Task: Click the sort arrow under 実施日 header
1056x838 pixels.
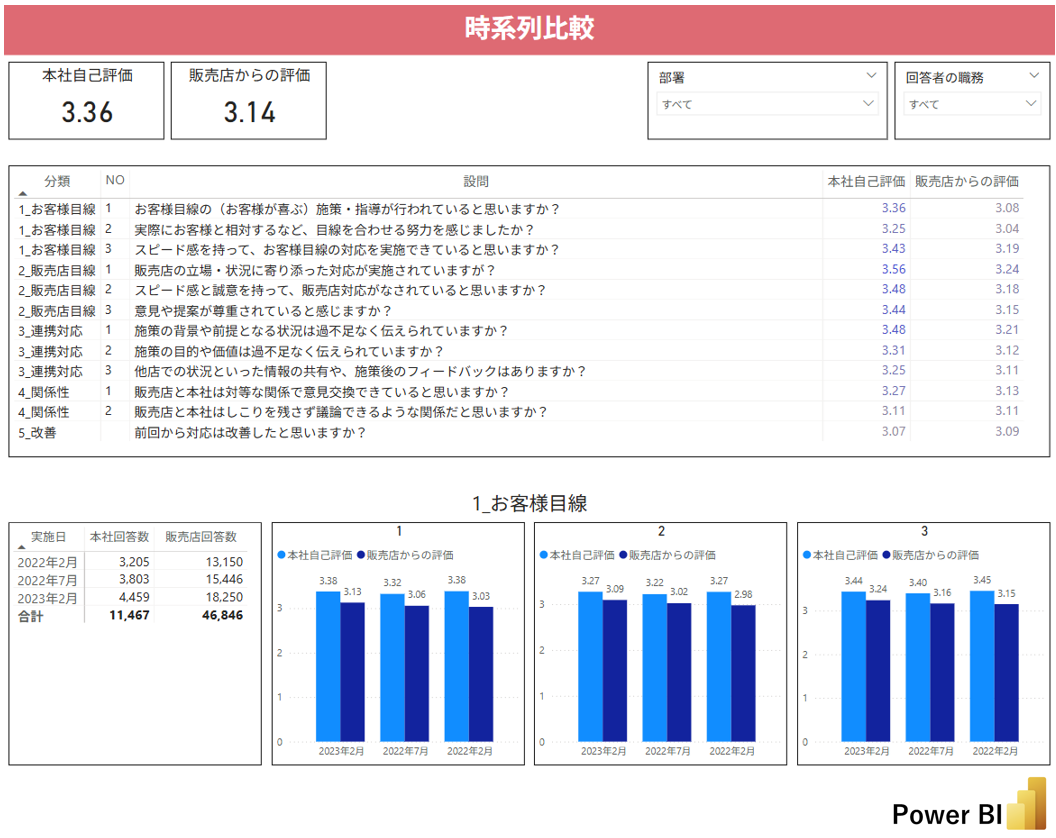Action: pos(23,548)
